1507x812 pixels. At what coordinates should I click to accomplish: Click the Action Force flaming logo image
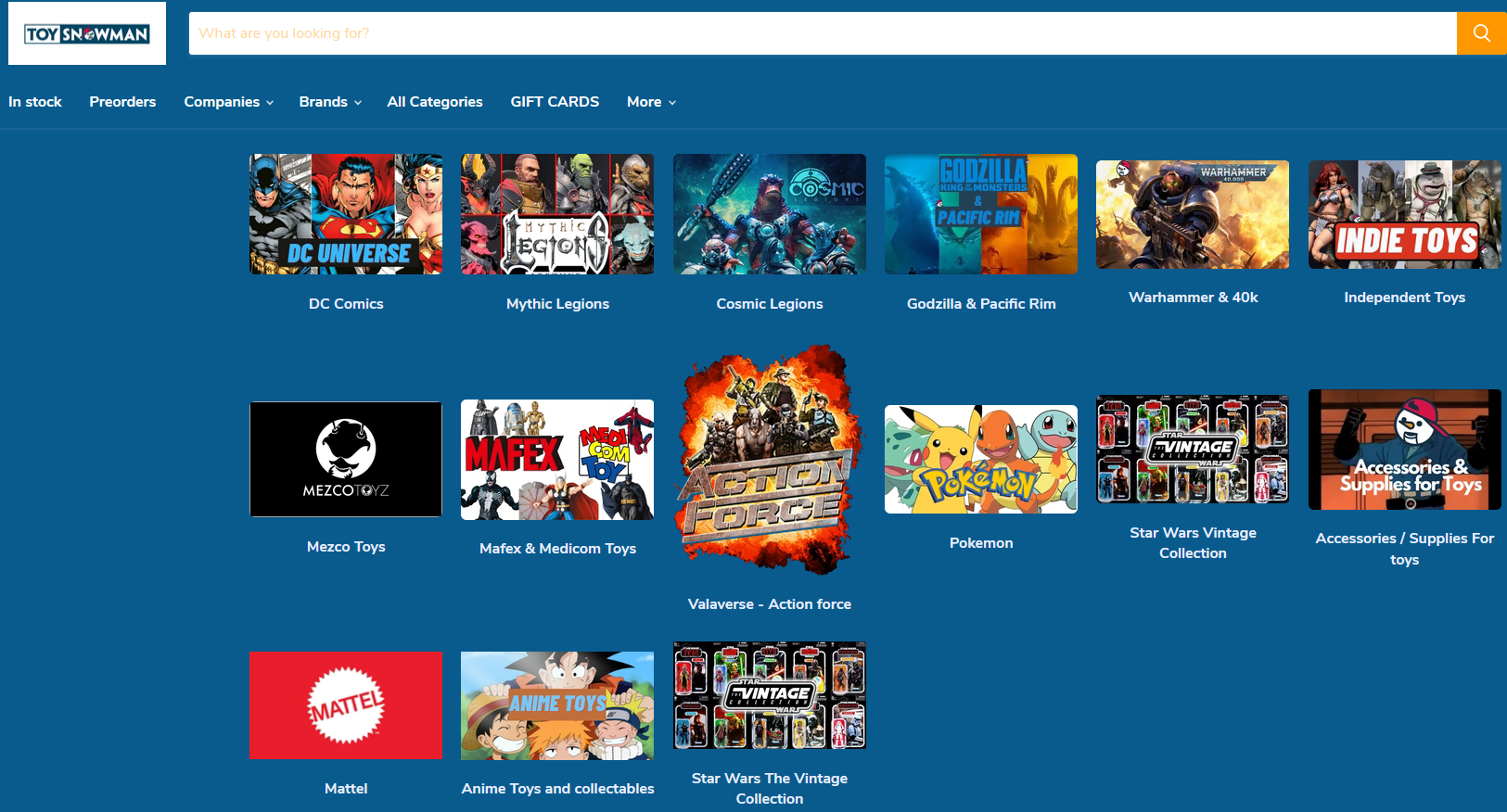[770, 460]
